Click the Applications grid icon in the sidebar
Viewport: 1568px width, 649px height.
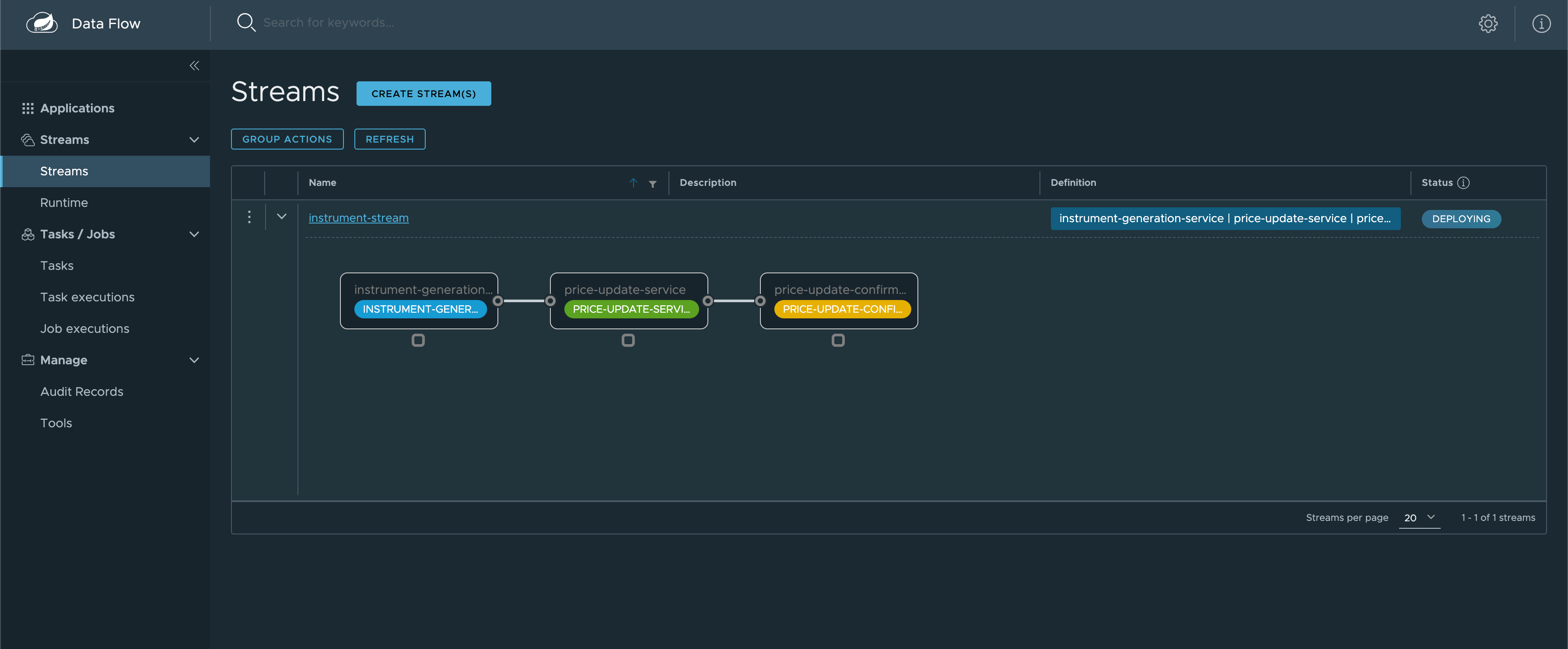pyautogui.click(x=28, y=108)
